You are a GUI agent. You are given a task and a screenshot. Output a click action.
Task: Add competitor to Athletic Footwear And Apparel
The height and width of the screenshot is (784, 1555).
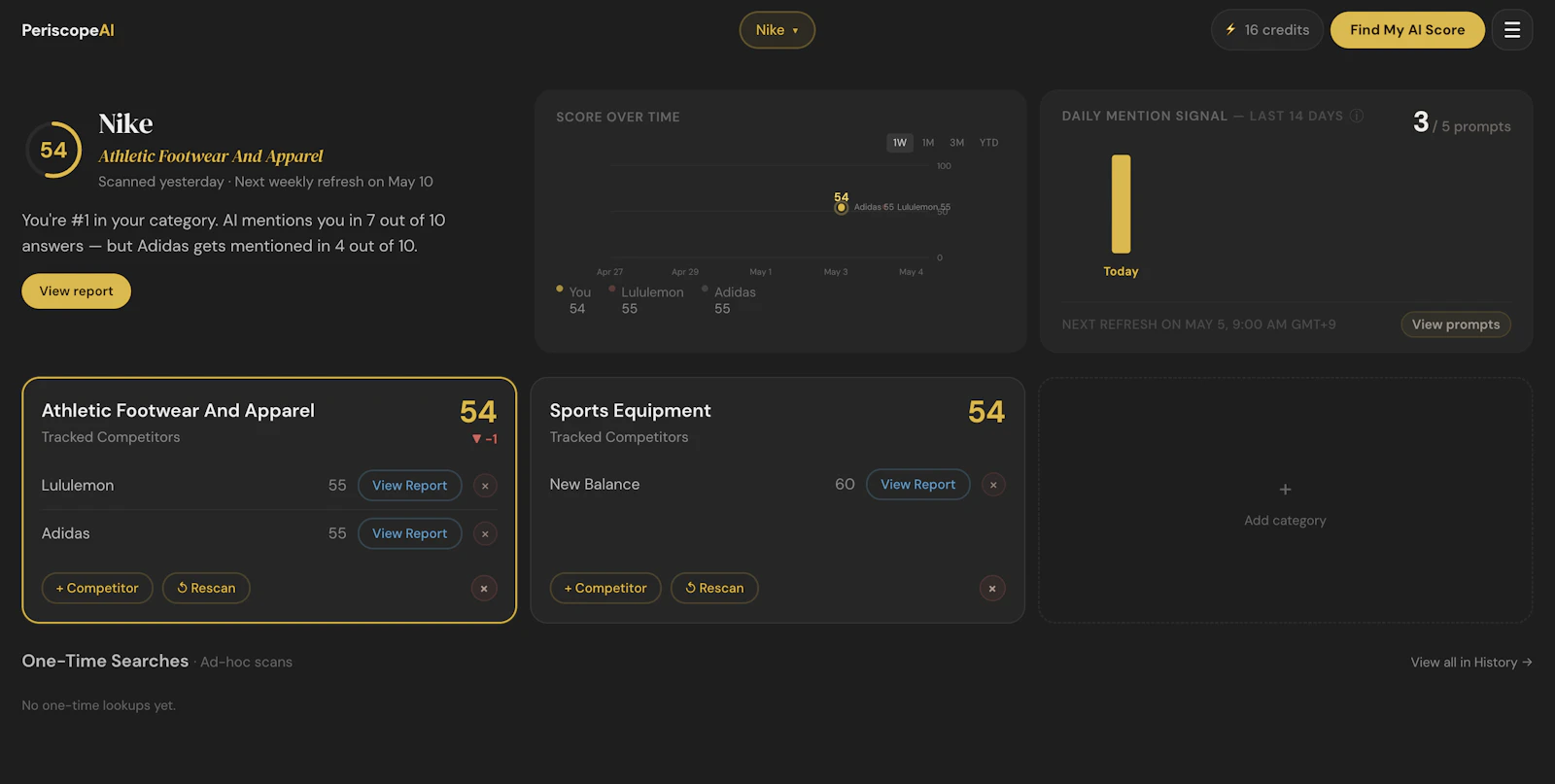point(97,588)
